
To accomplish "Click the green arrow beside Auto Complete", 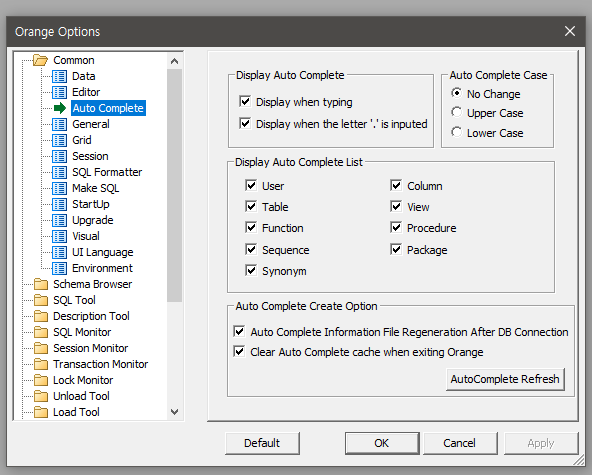I will click(60, 108).
